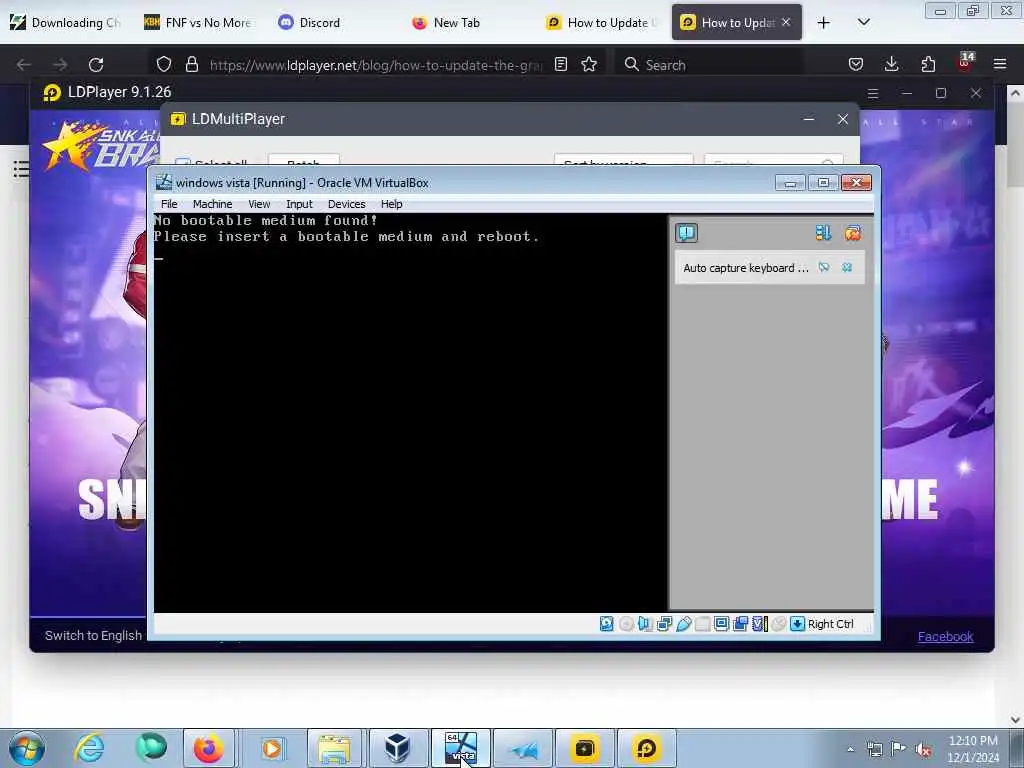Screen dimensions: 1024x768
Task: Toggle the notification center icon in VirtualBox
Action: click(x=686, y=233)
